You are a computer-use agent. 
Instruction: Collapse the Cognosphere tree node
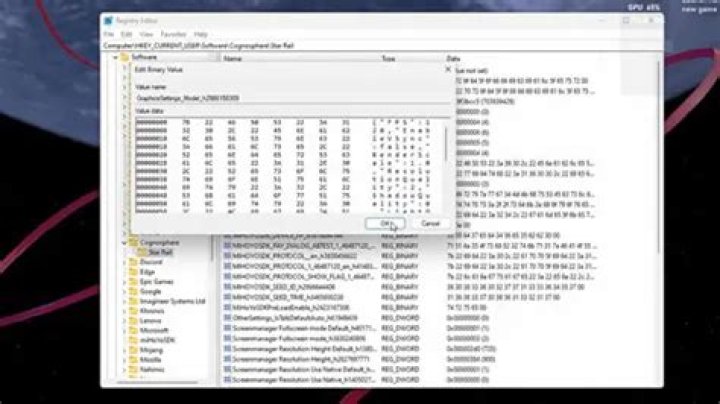[124, 242]
